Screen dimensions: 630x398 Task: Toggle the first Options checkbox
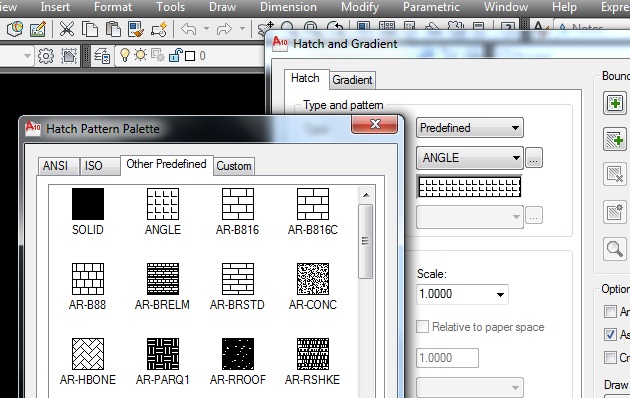click(610, 311)
